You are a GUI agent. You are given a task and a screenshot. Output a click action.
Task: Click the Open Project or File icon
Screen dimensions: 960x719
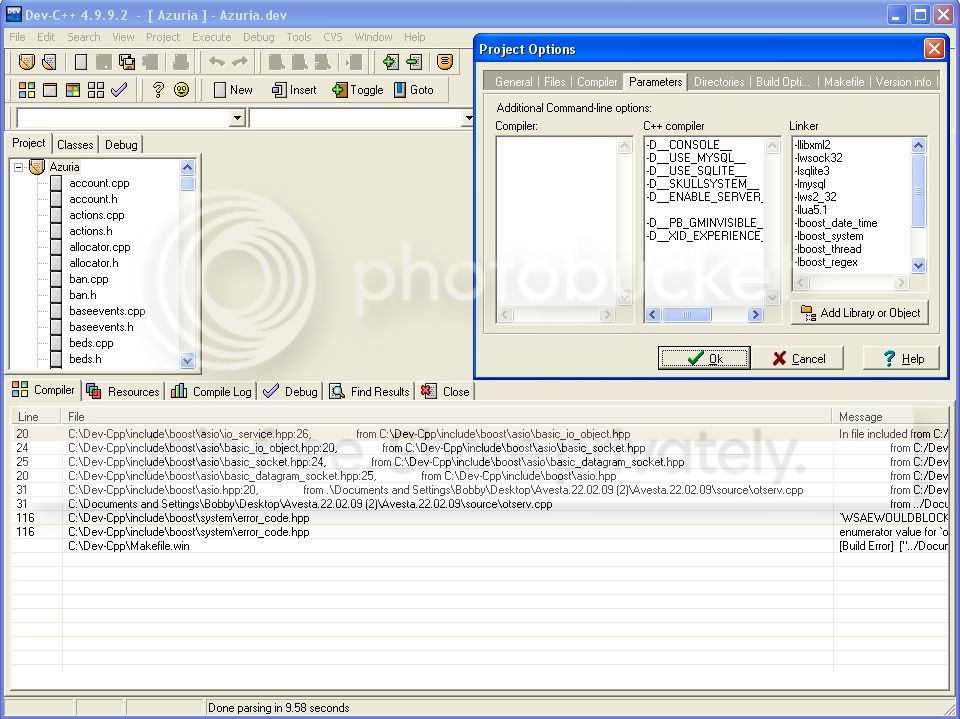point(50,62)
